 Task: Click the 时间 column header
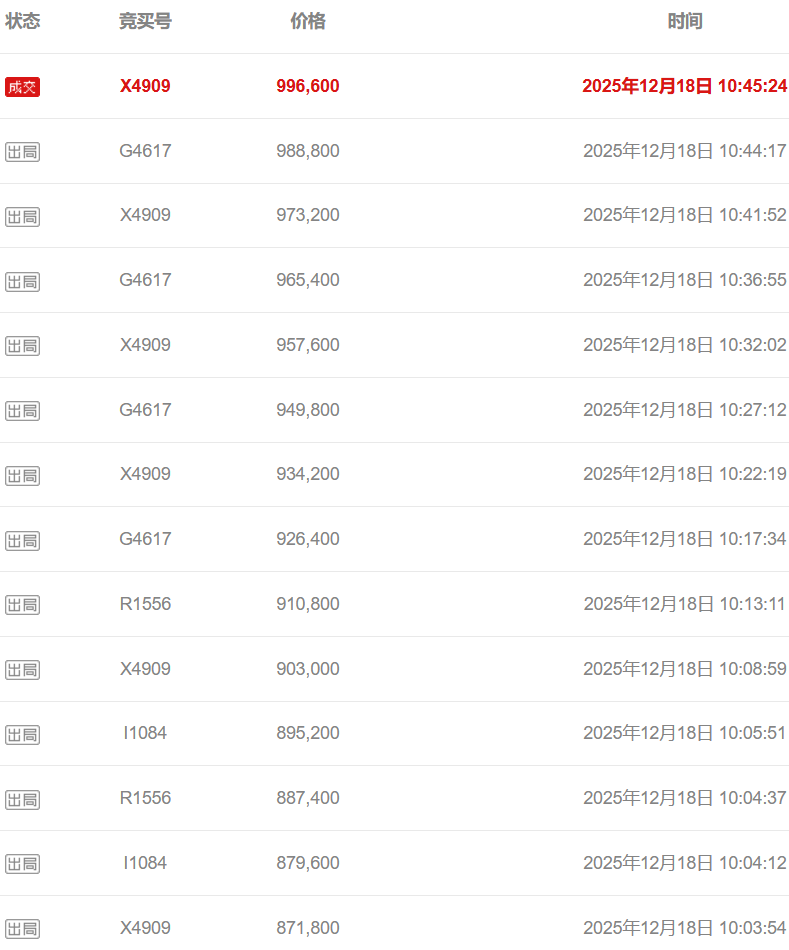pos(685,21)
